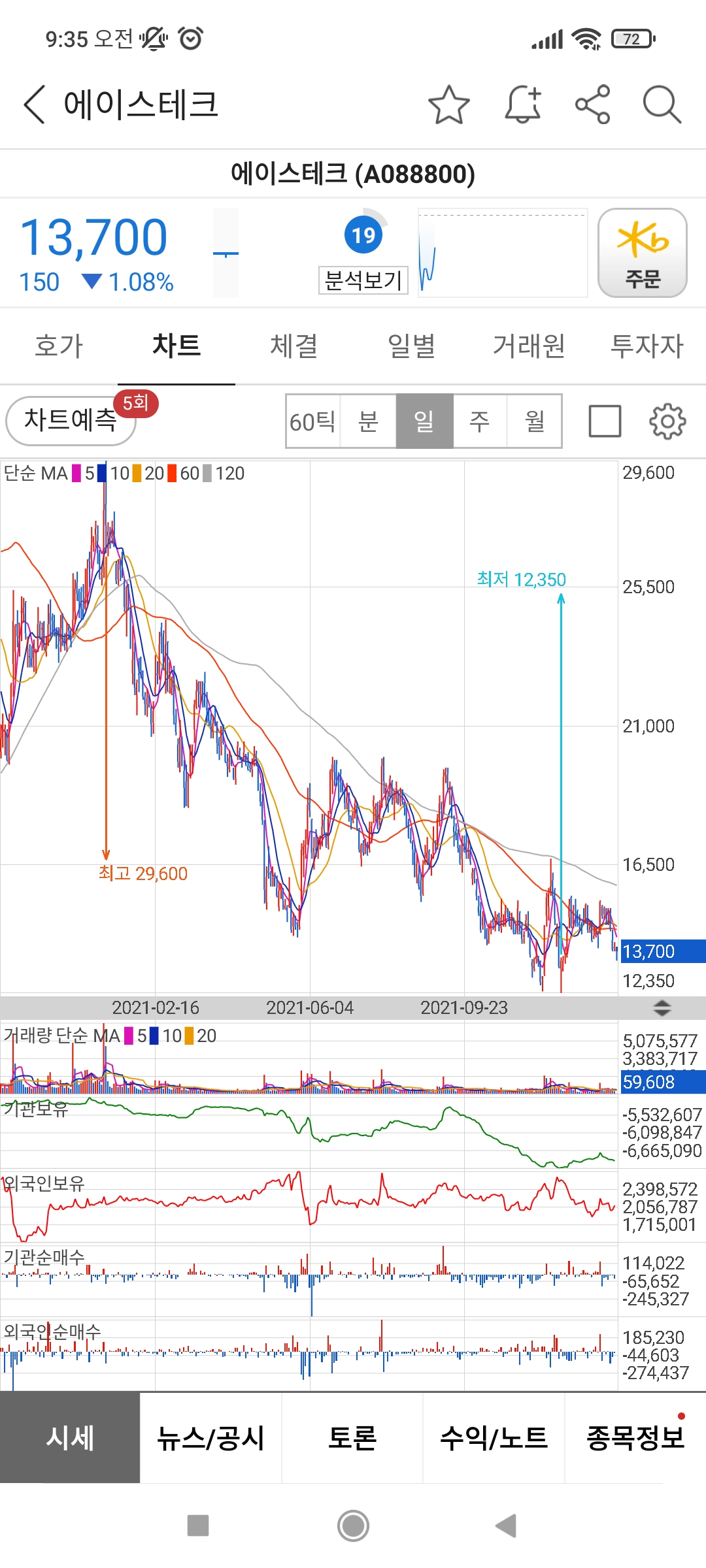Switch to 체결 tab

tap(294, 346)
